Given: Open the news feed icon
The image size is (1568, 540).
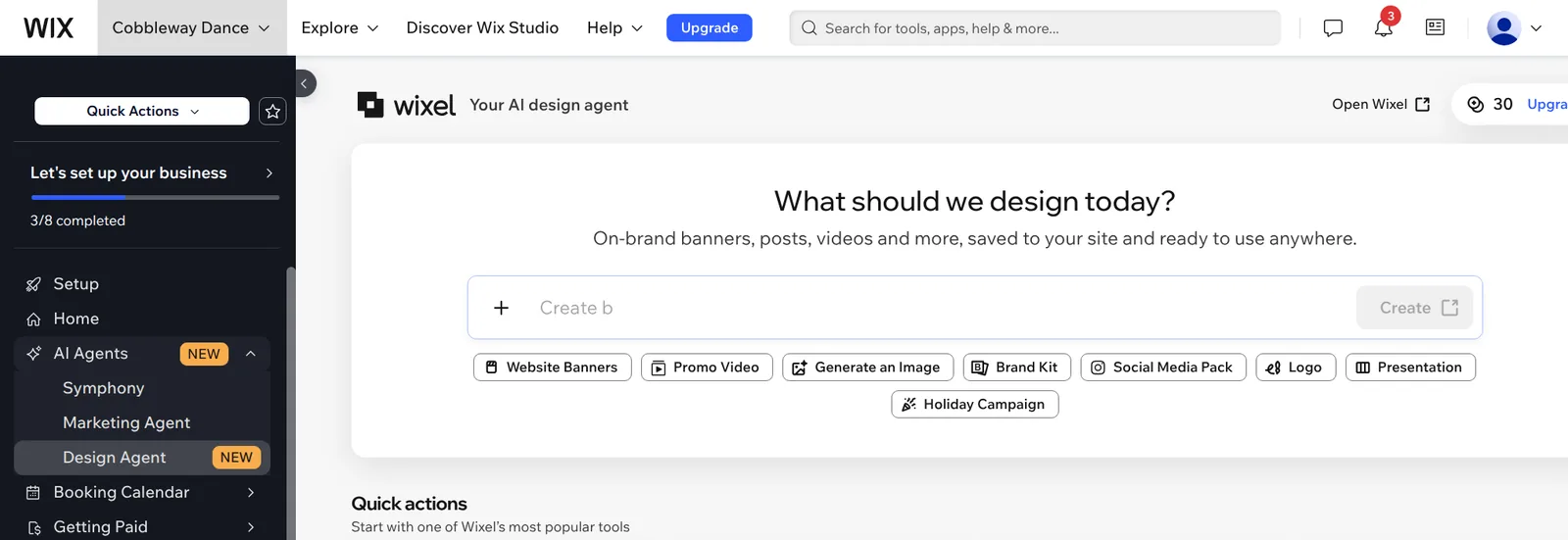Looking at the screenshot, I should tap(1435, 27).
